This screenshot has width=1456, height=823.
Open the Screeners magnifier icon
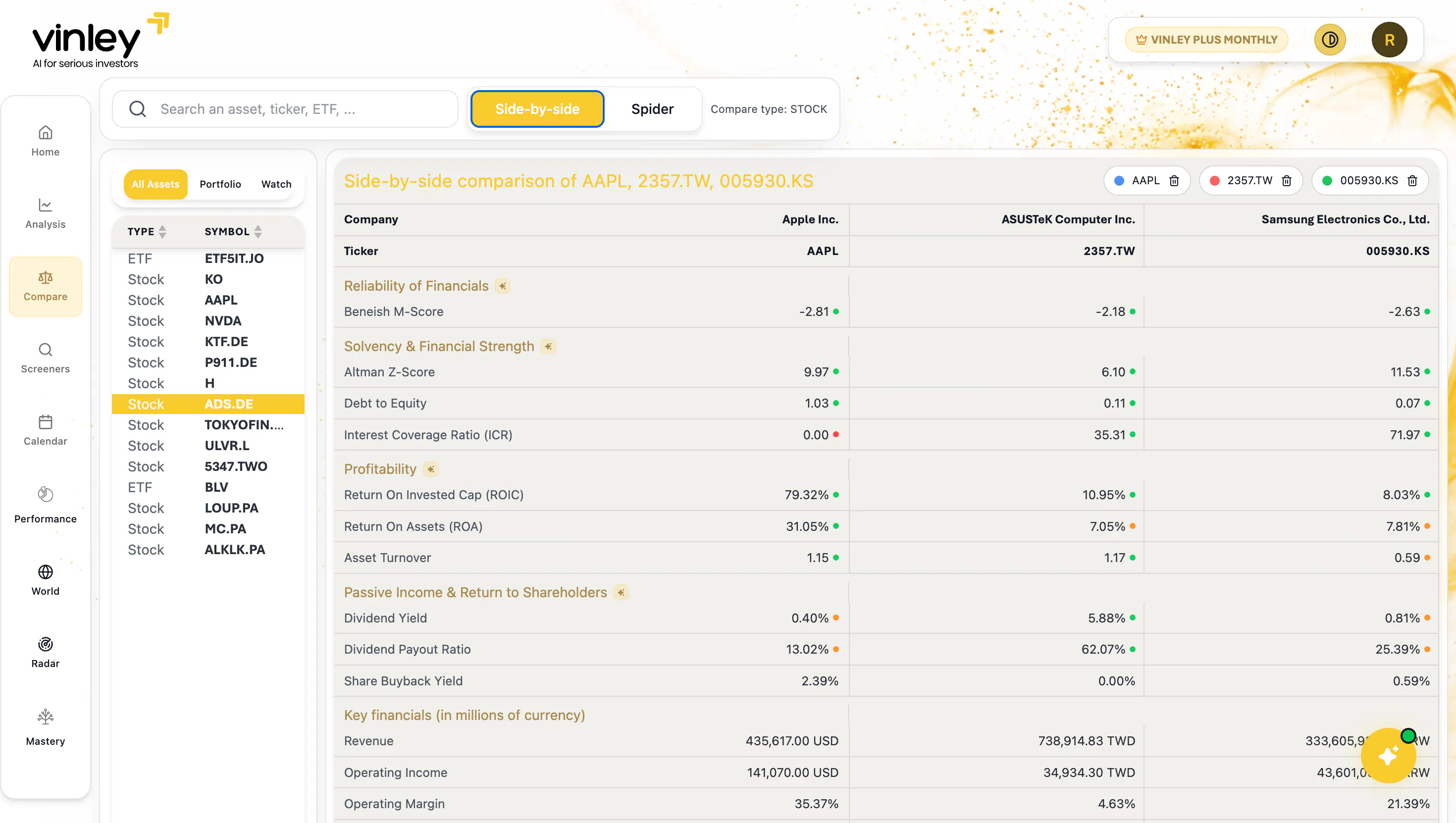(45, 350)
